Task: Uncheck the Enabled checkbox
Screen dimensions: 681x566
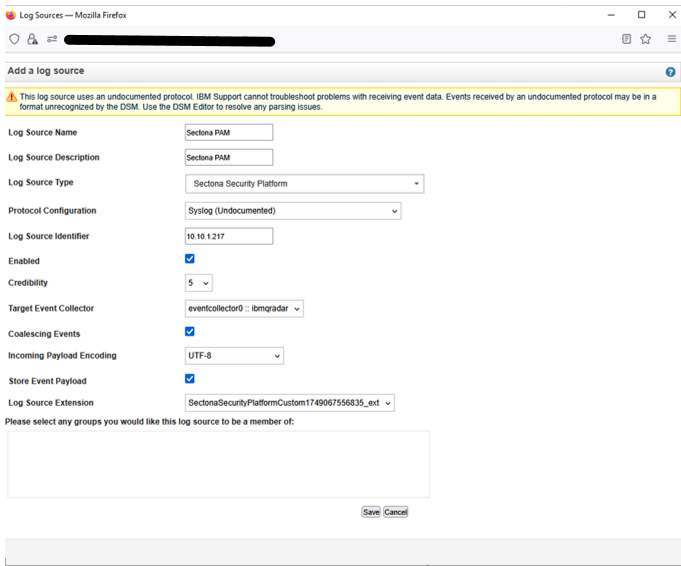Action: click(x=190, y=259)
